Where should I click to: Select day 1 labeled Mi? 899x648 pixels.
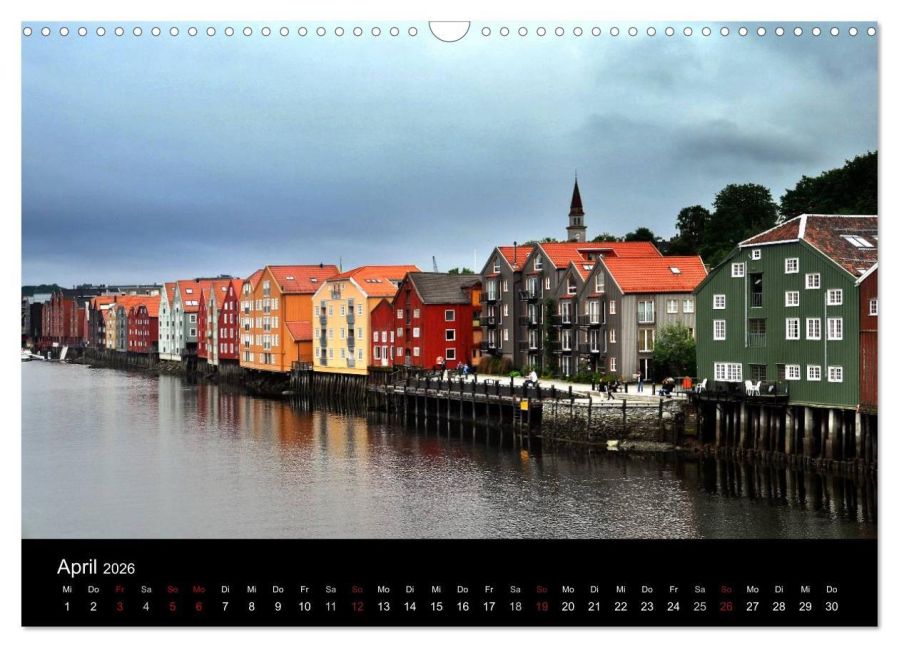pyautogui.click(x=67, y=606)
